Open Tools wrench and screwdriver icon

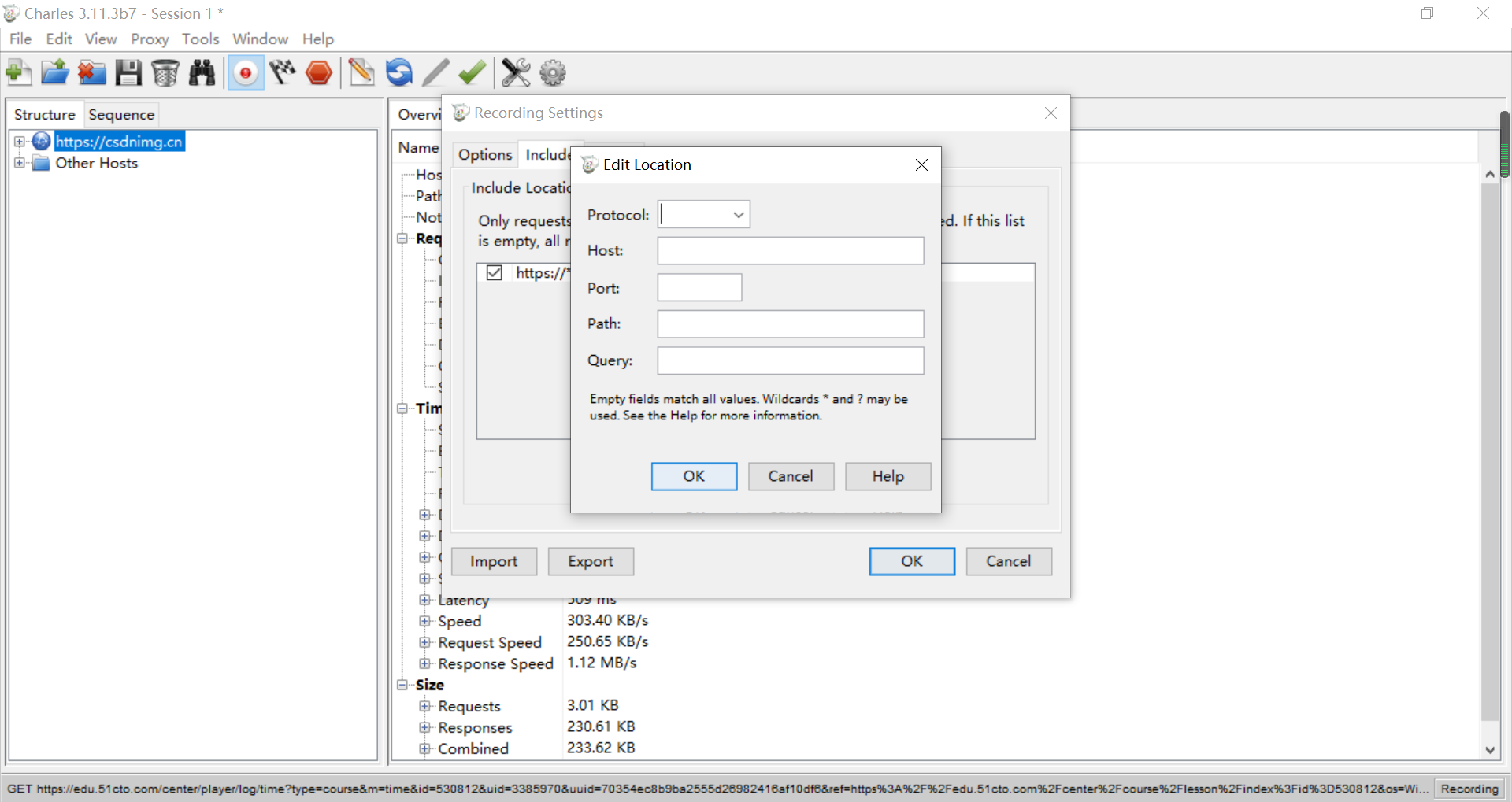click(516, 73)
